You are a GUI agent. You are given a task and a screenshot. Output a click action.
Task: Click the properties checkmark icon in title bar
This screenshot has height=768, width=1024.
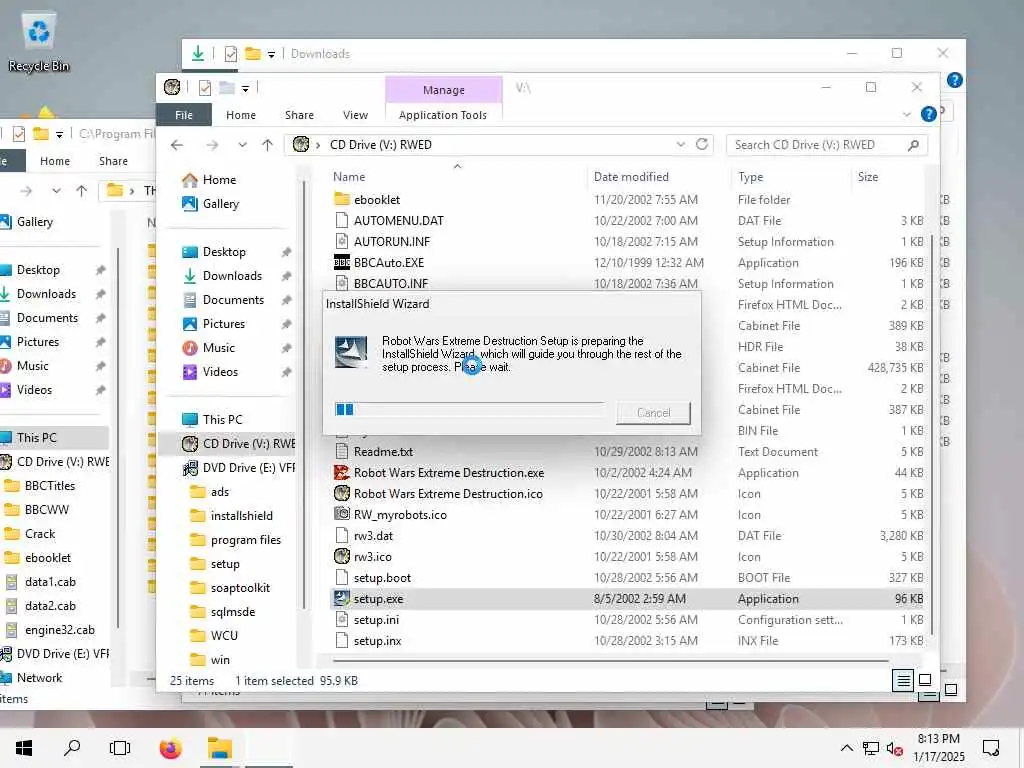(x=204, y=88)
